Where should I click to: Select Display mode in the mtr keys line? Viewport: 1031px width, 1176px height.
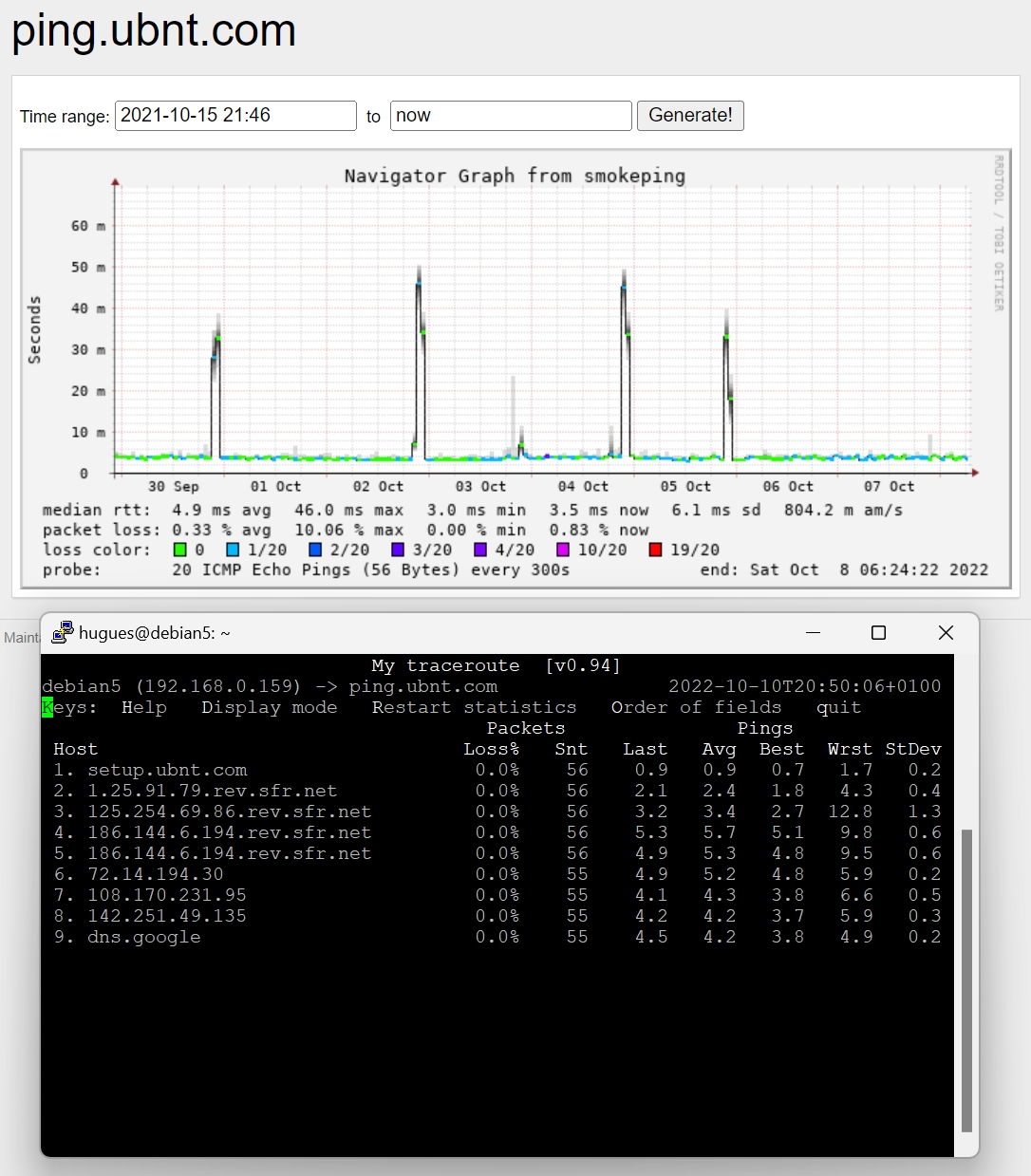[270, 707]
